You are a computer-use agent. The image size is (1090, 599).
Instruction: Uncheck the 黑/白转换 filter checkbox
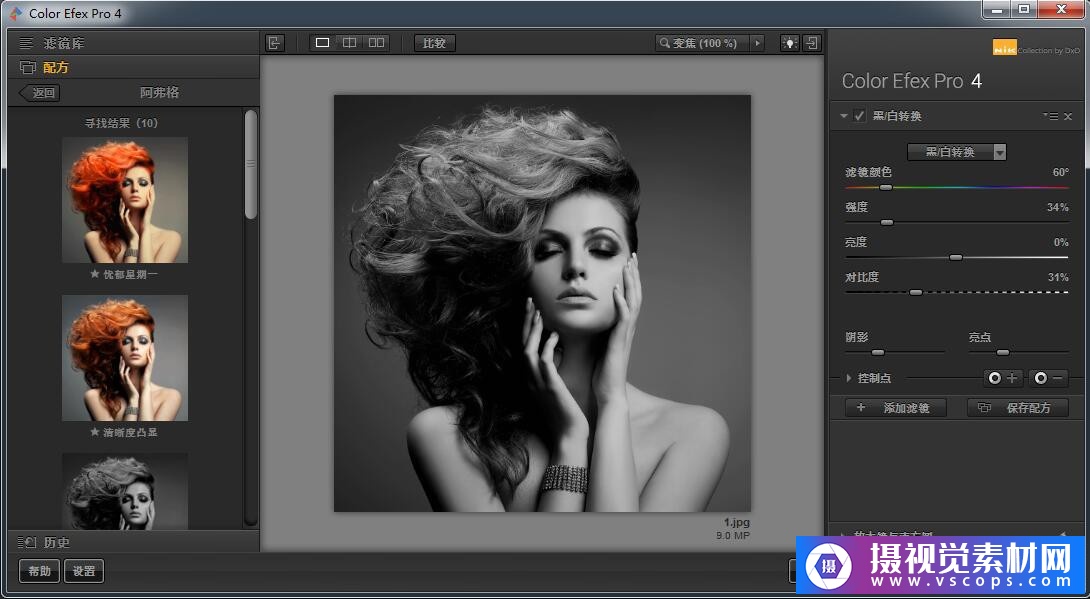859,116
